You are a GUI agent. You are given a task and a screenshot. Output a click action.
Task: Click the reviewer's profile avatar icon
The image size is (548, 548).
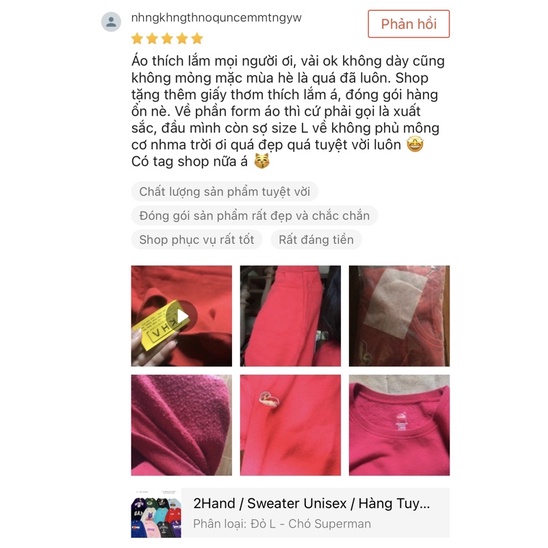pos(111,22)
